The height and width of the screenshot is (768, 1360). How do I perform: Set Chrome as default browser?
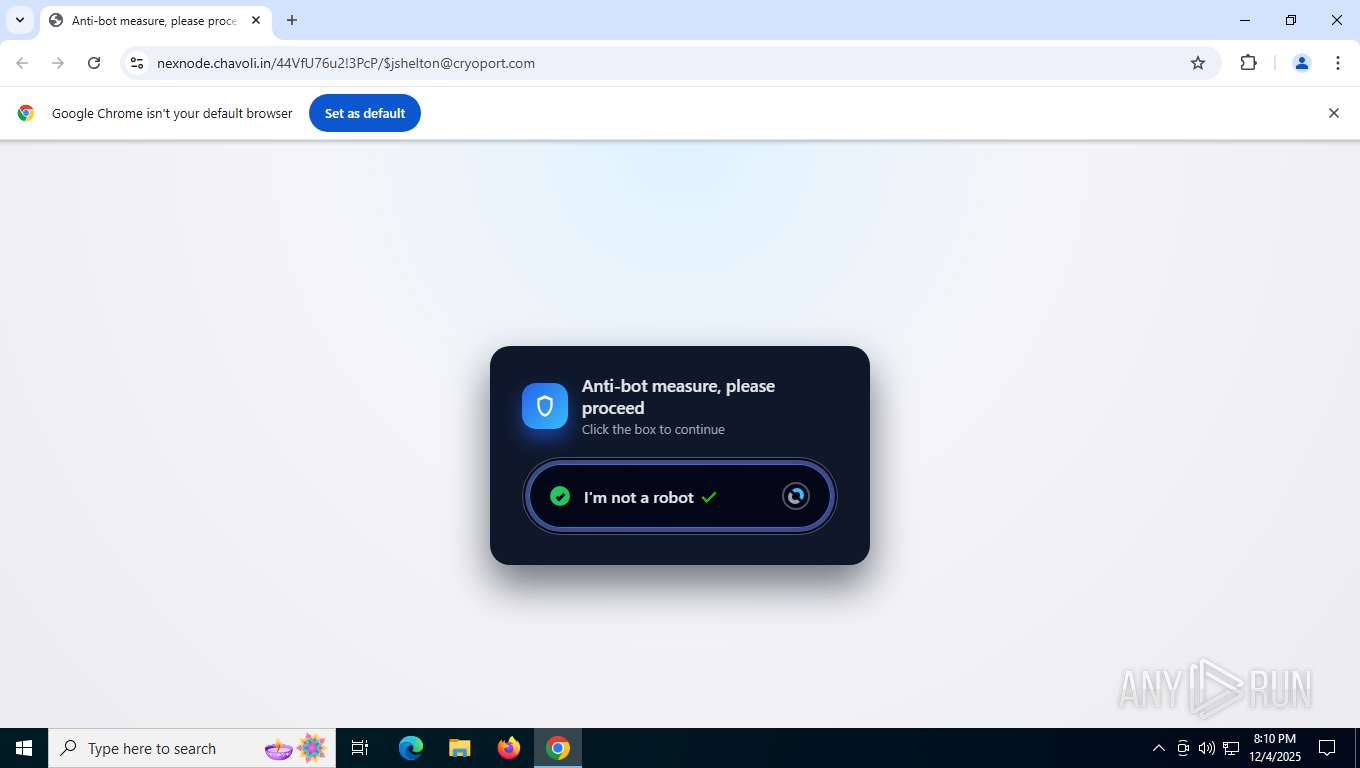[x=365, y=113]
